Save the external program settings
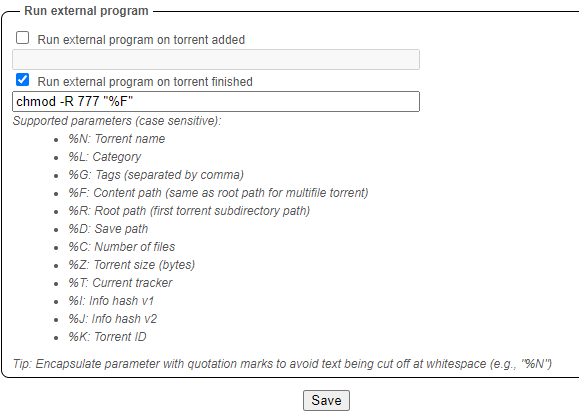Image resolution: width=579 pixels, height=416 pixels. click(x=326, y=400)
